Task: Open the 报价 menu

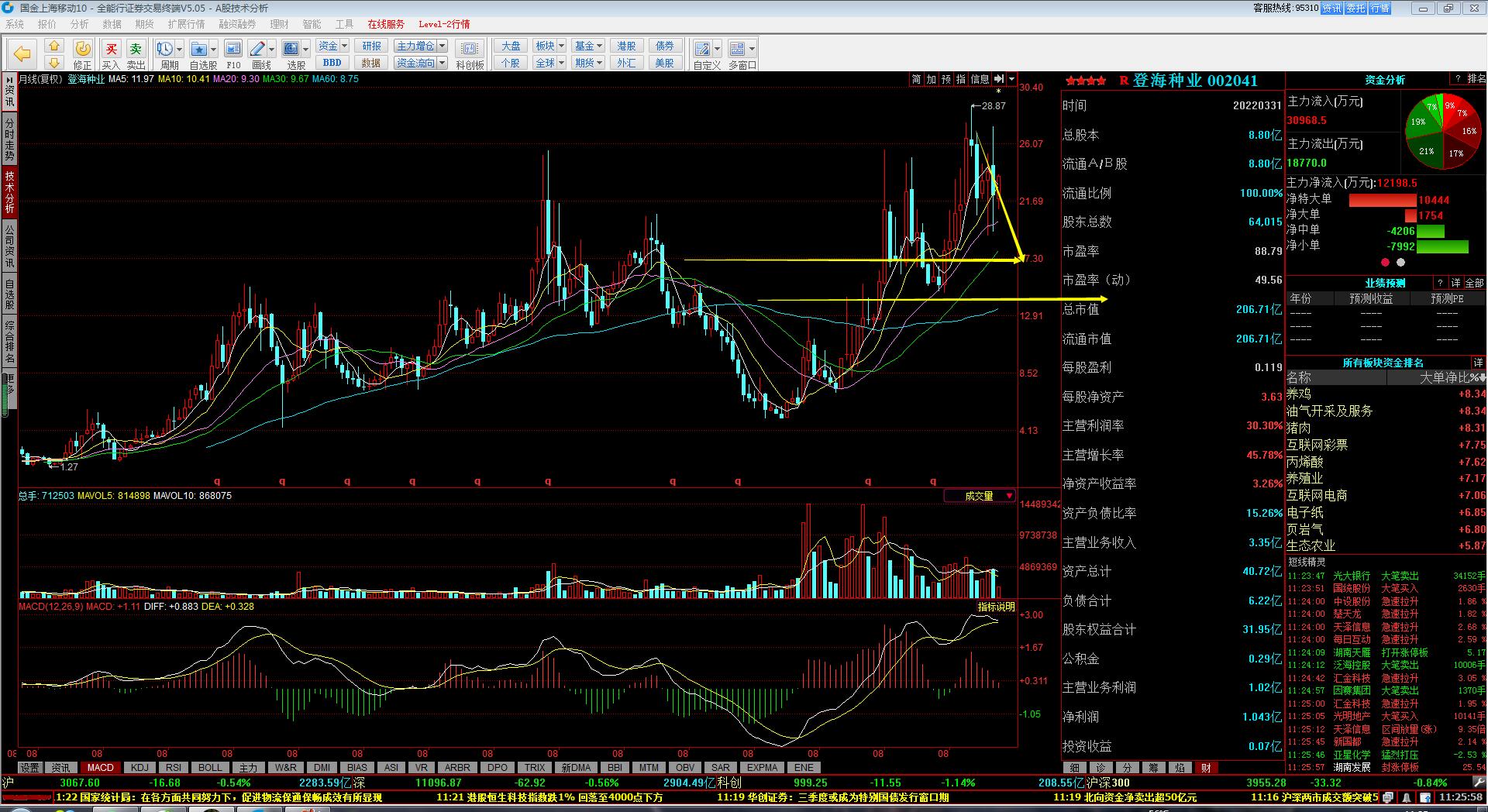Action: tap(47, 25)
